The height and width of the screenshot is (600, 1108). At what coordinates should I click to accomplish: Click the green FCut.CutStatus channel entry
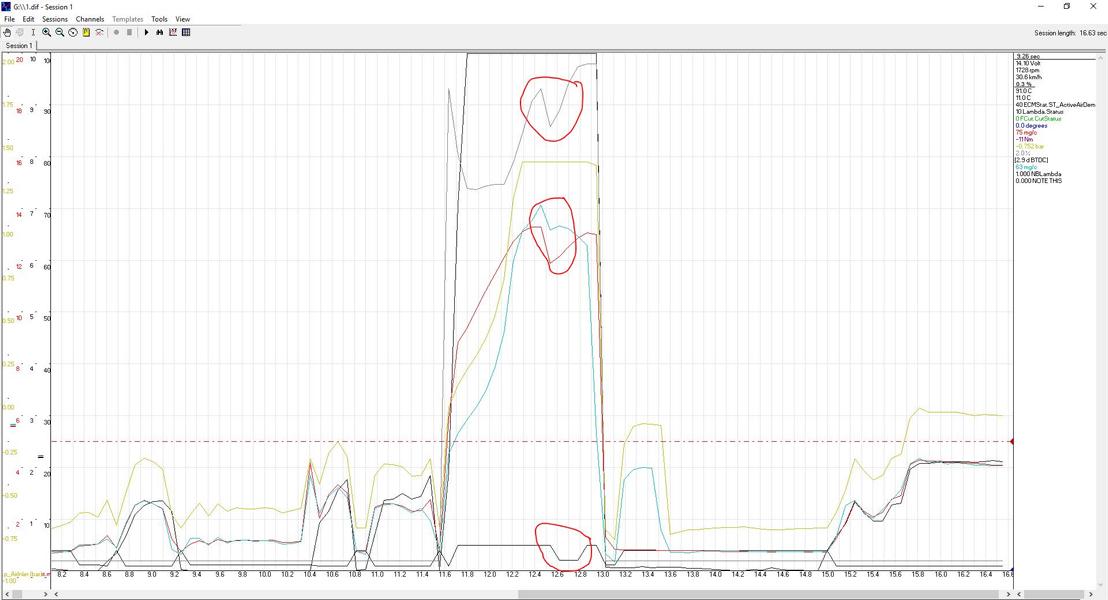coord(1038,119)
